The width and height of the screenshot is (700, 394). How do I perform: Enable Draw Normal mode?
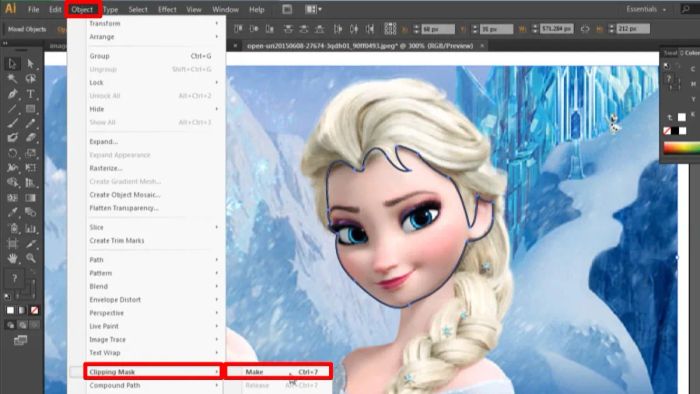(x=10, y=325)
